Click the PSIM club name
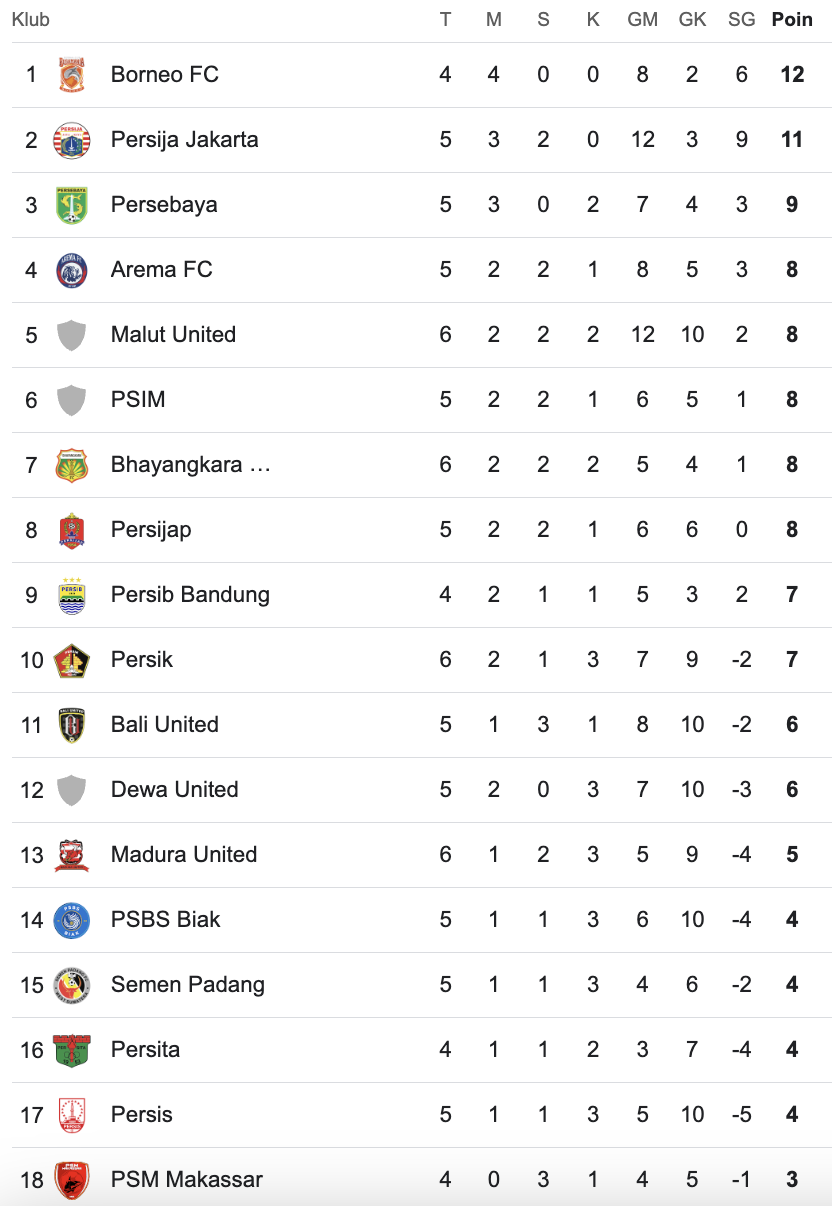 click(138, 400)
